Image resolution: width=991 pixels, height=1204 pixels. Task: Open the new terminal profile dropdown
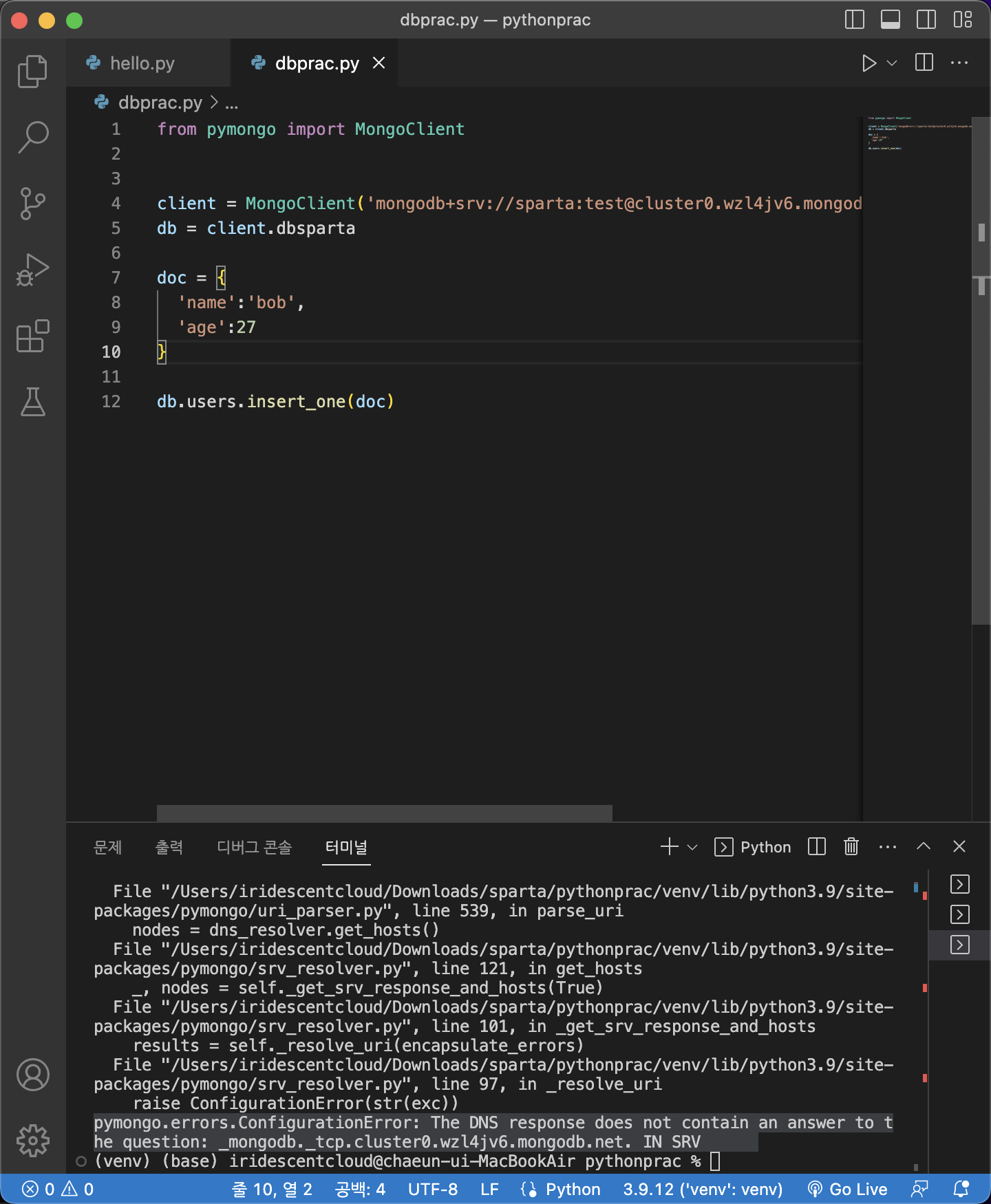(692, 847)
